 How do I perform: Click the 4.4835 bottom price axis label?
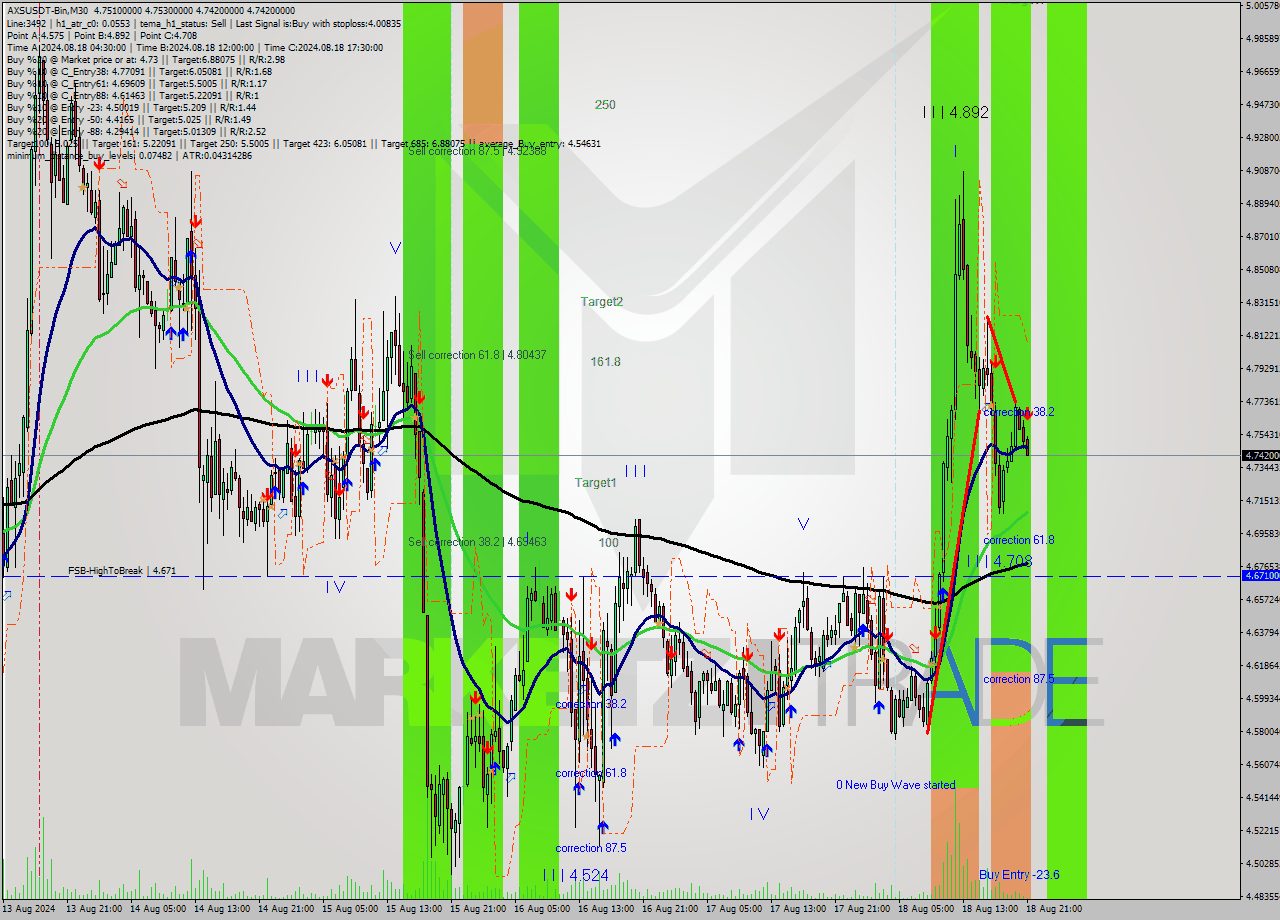tap(1262, 896)
